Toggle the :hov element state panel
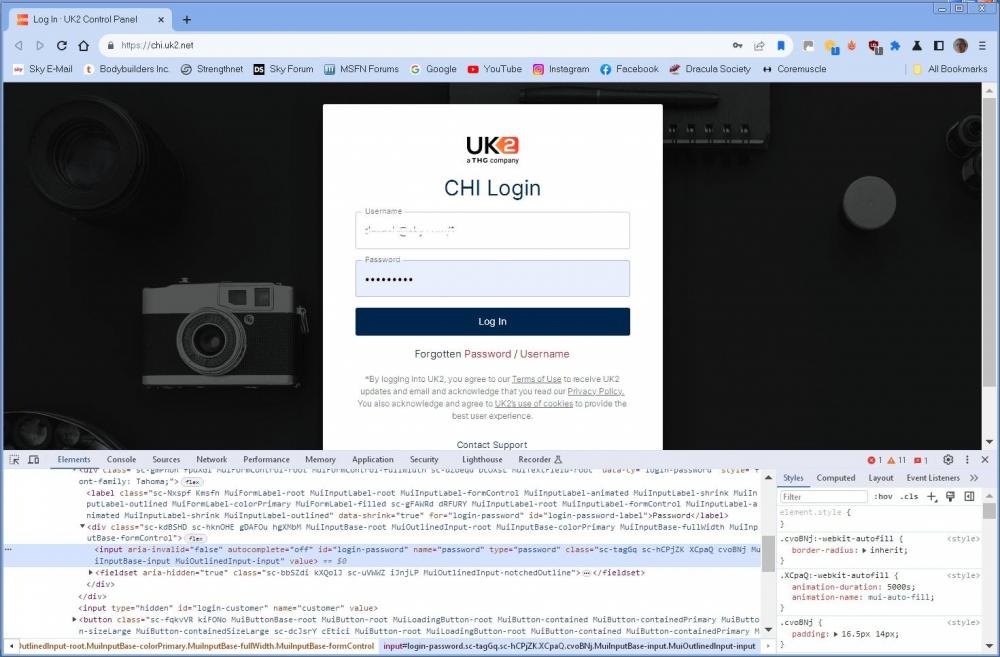Viewport: 1000px width, 657px height. [883, 497]
